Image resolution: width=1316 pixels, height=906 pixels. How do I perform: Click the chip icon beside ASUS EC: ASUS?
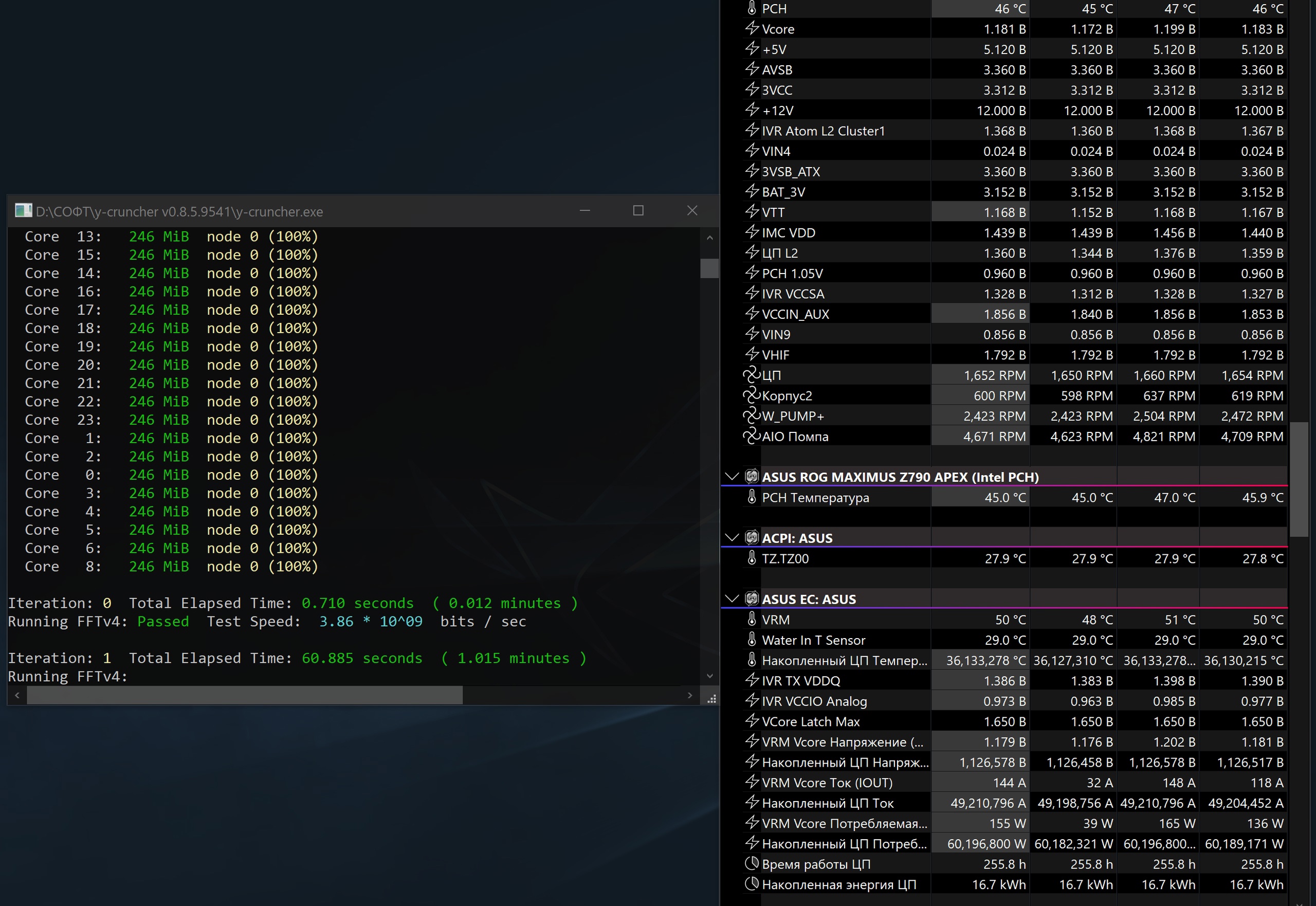[x=752, y=599]
